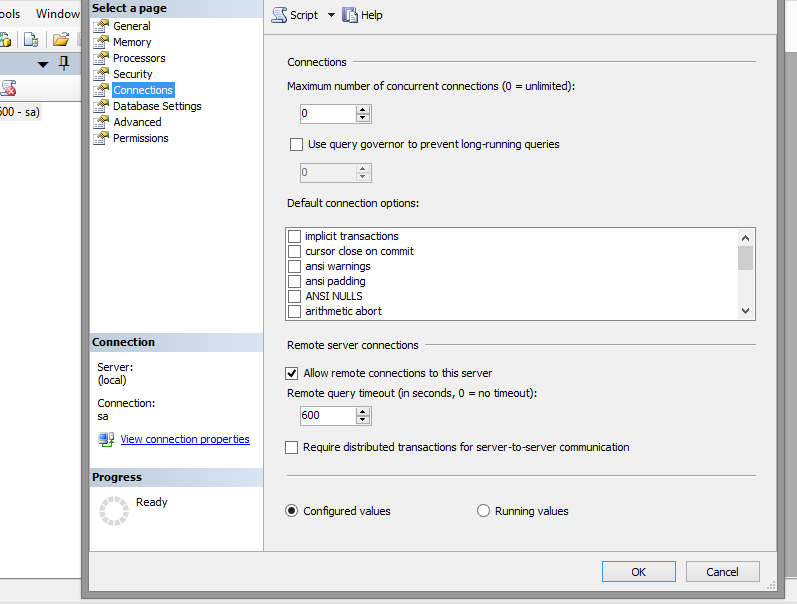Go to the Processors page
Viewport: 797px width, 604px height.
pyautogui.click(x=139, y=58)
